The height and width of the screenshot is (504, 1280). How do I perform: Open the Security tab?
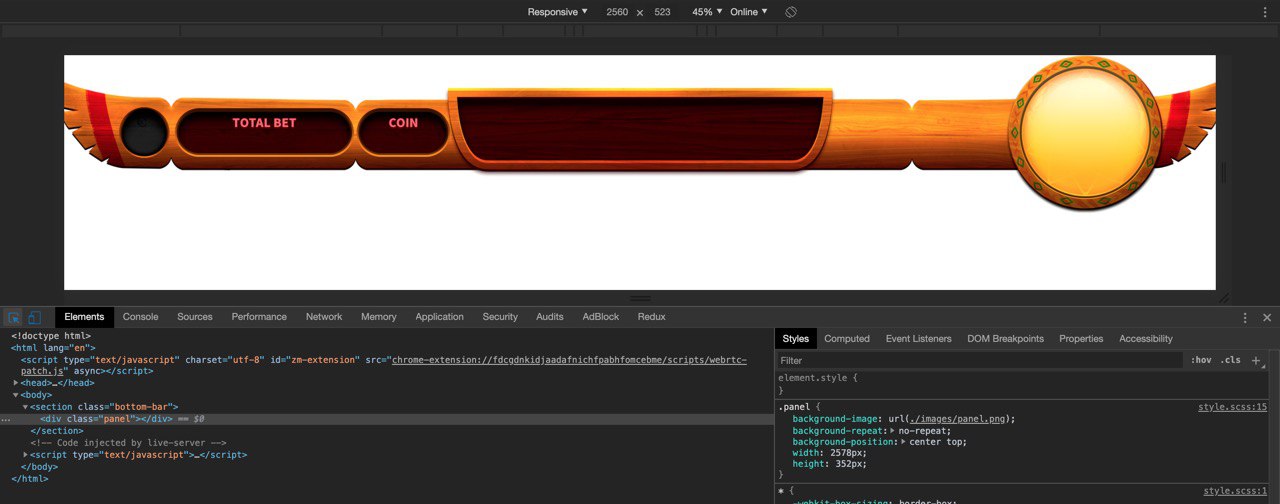tap(500, 317)
